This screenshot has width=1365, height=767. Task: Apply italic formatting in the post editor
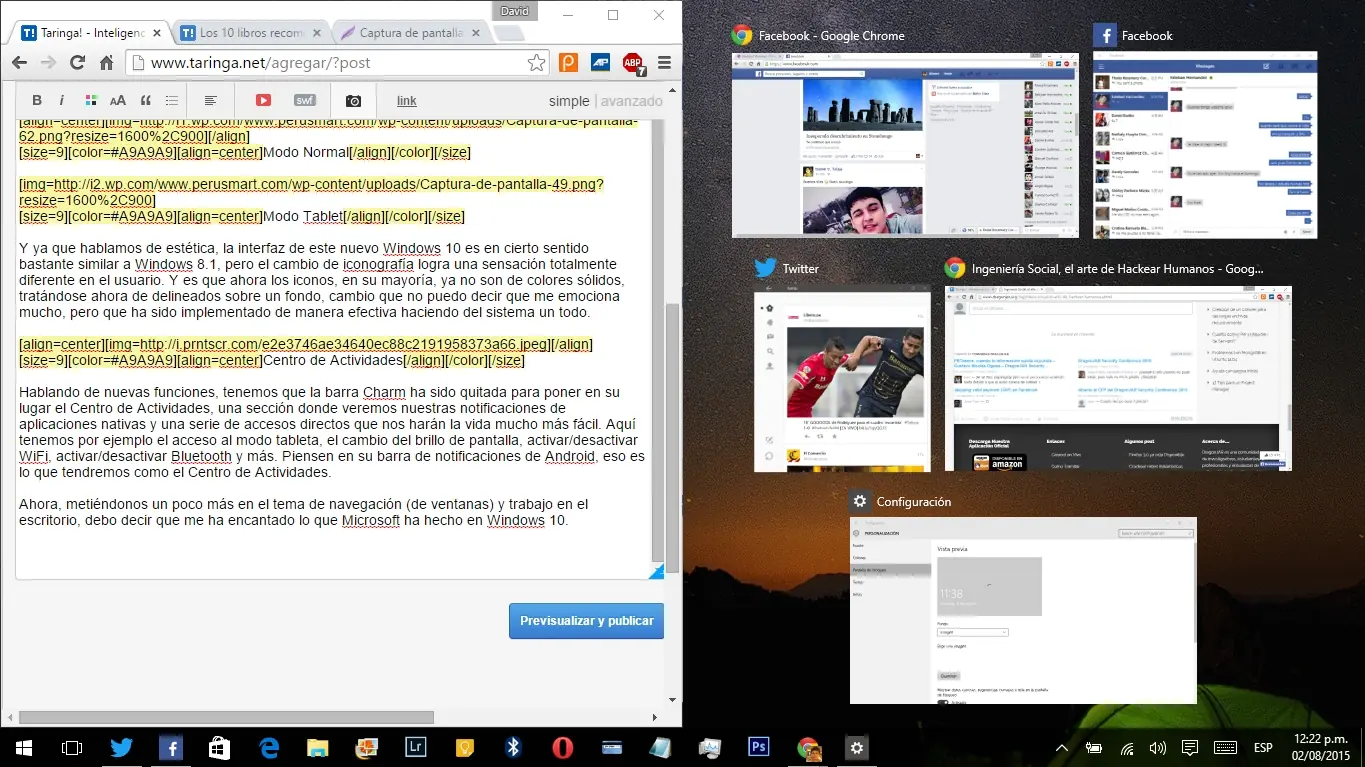pyautogui.click(x=62, y=100)
